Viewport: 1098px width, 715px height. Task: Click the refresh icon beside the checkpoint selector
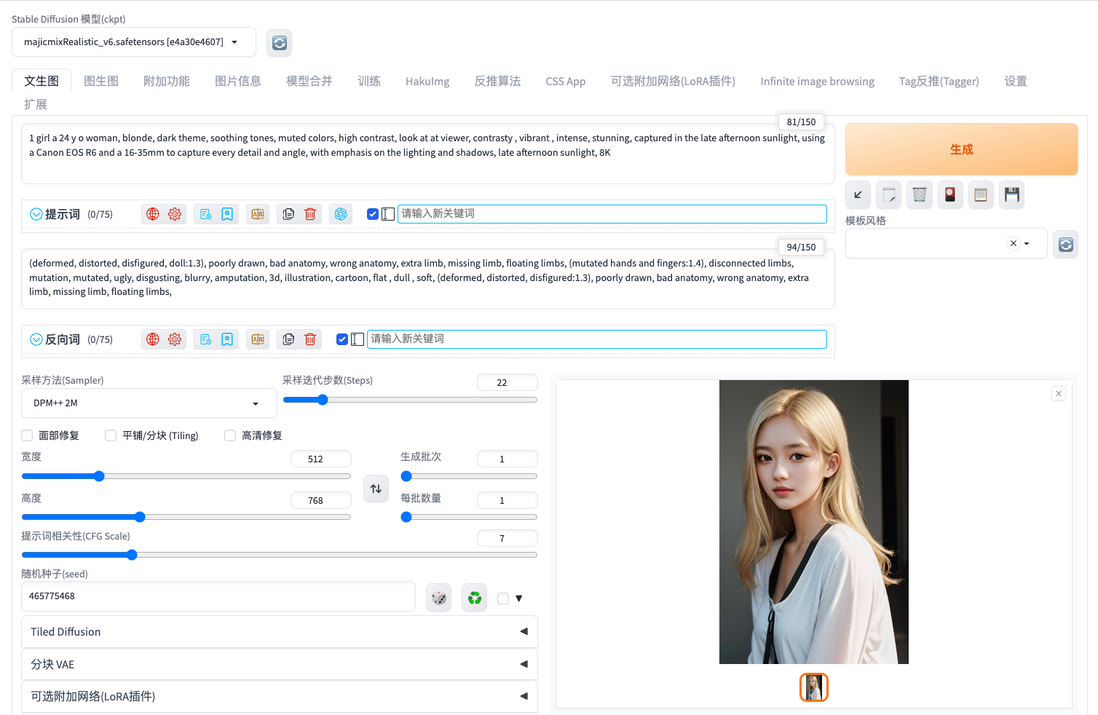click(279, 43)
